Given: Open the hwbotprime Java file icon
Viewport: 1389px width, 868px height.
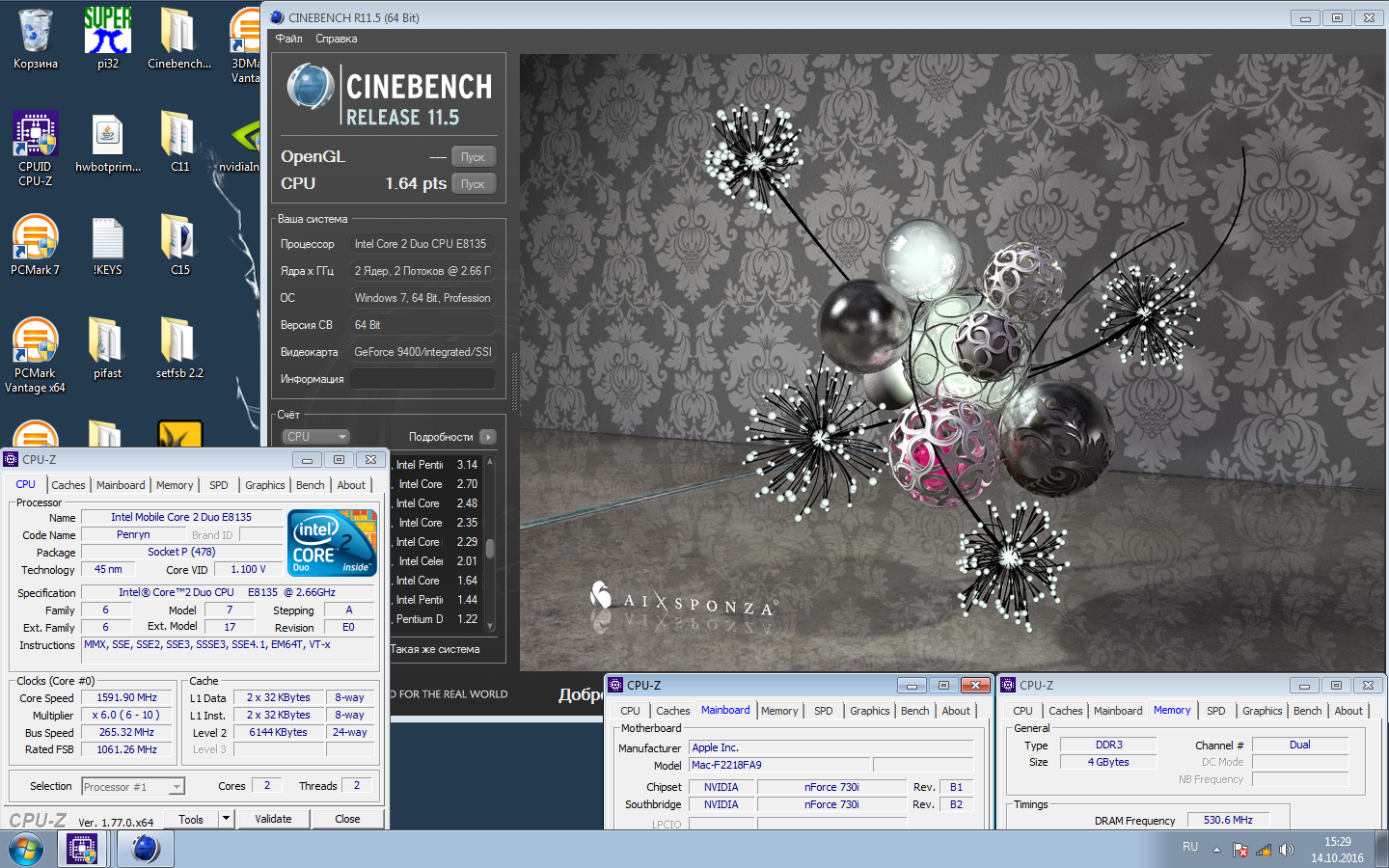Looking at the screenshot, I should (x=107, y=142).
